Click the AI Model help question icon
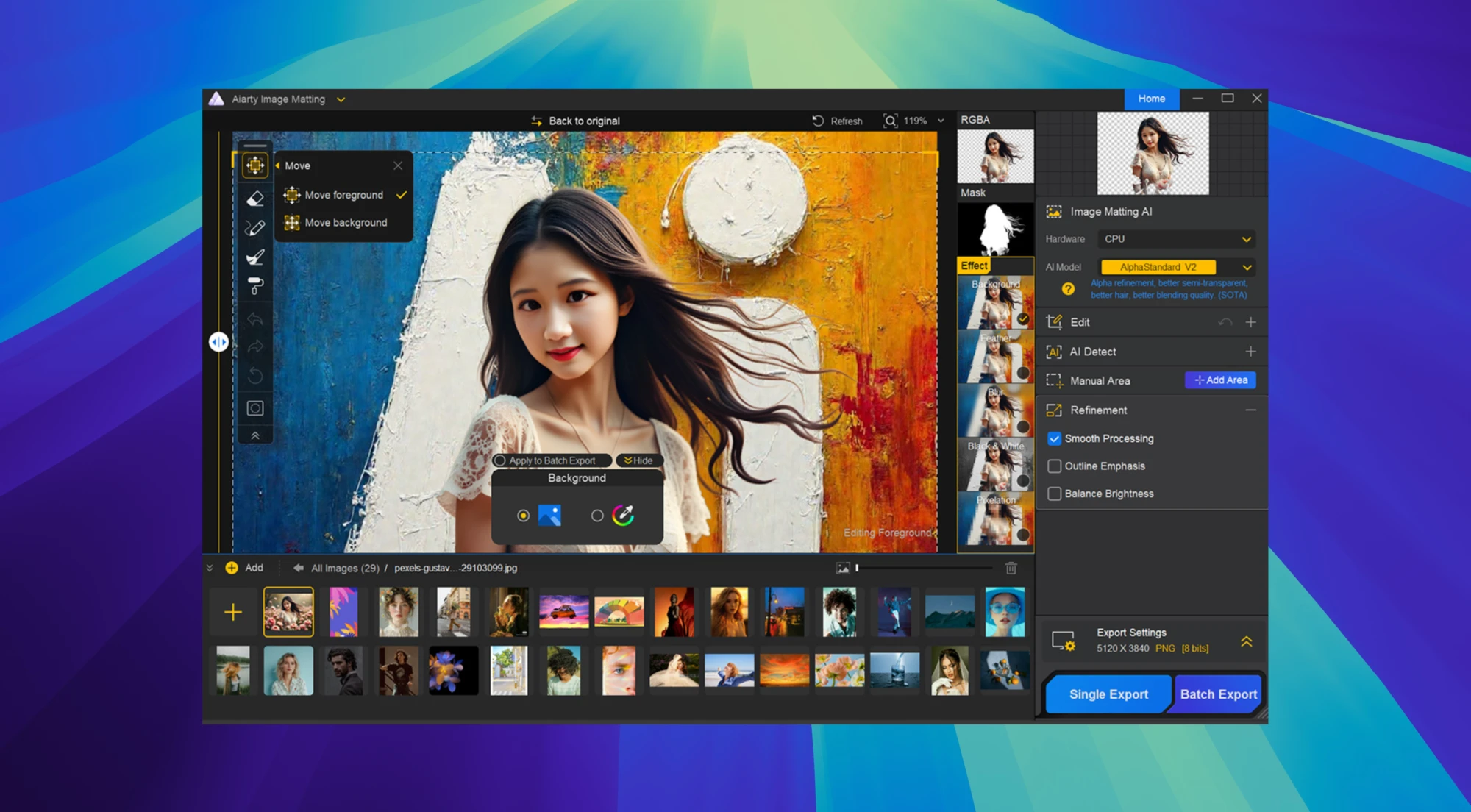The height and width of the screenshot is (812, 1471). [x=1068, y=289]
